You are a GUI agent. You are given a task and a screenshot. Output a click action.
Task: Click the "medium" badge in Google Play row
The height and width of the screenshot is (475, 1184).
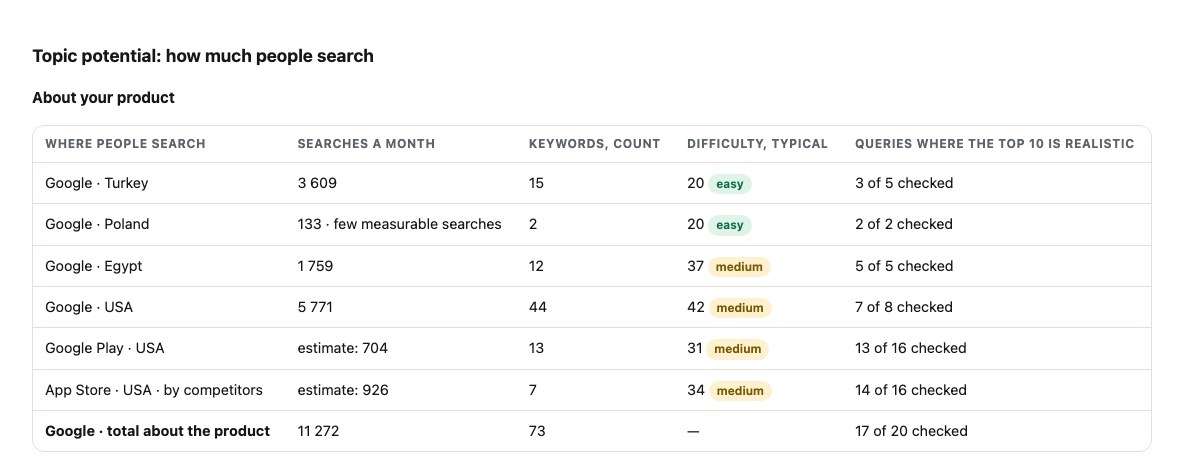click(738, 349)
